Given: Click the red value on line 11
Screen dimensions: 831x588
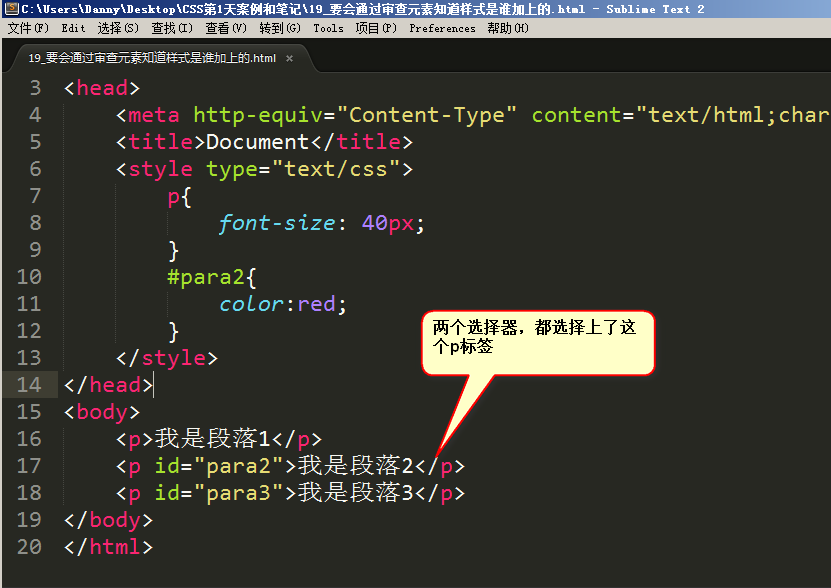Looking at the screenshot, I should pos(316,304).
